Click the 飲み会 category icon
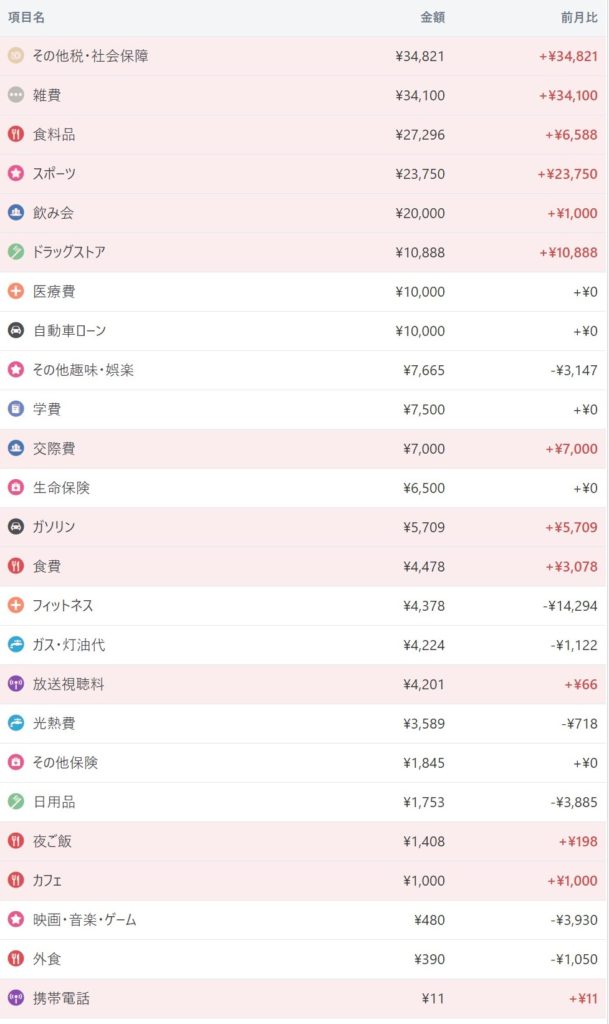Image resolution: width=609 pixels, height=1024 pixels. pos(16,213)
